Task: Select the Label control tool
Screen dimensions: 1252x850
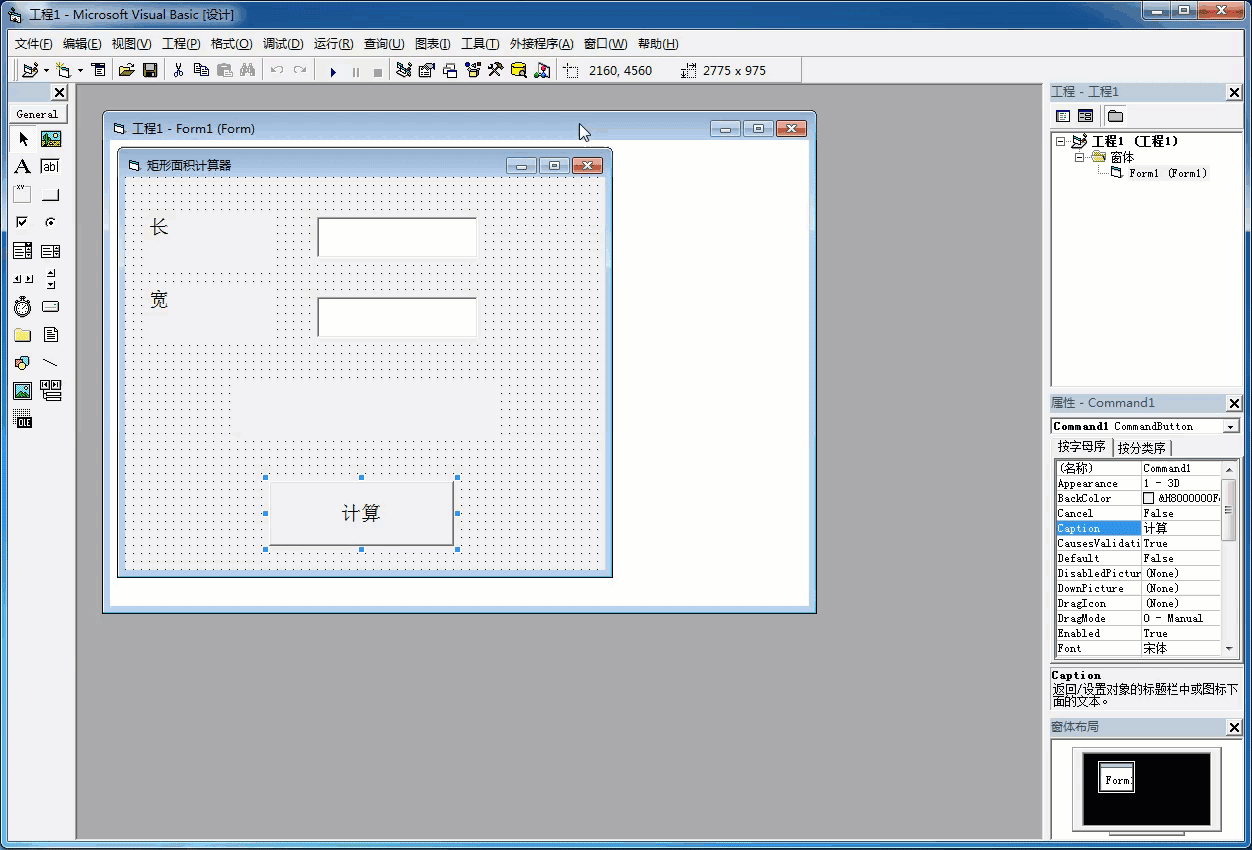Action: click(x=22, y=167)
